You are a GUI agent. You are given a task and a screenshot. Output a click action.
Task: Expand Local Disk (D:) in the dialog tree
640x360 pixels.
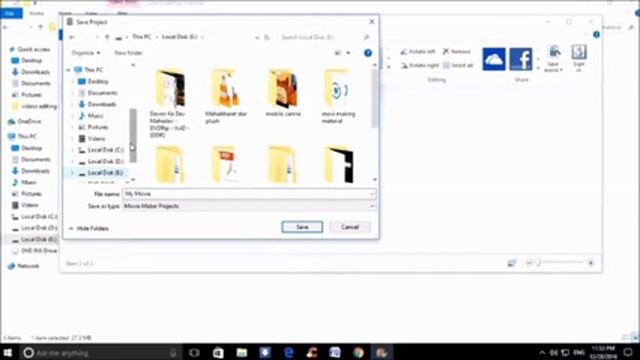[x=72, y=162]
